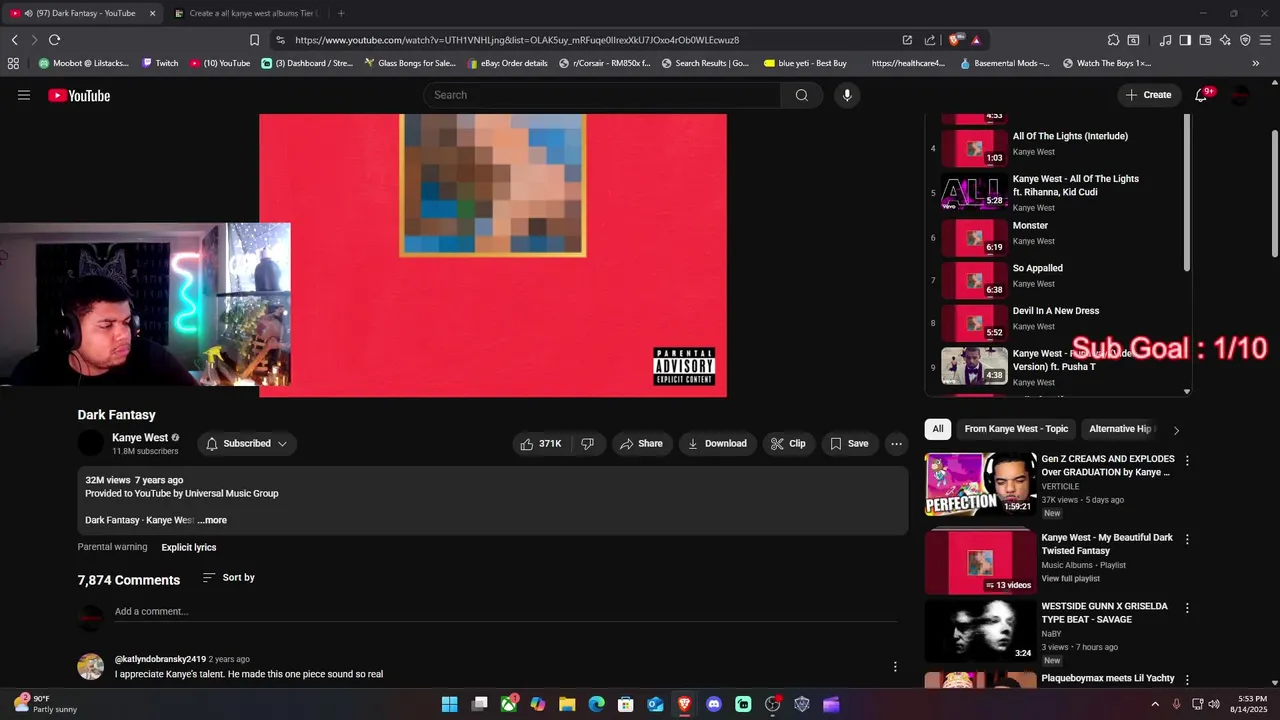Open browser extensions puzzle icon
The height and width of the screenshot is (720, 1280).
pos(1113,40)
